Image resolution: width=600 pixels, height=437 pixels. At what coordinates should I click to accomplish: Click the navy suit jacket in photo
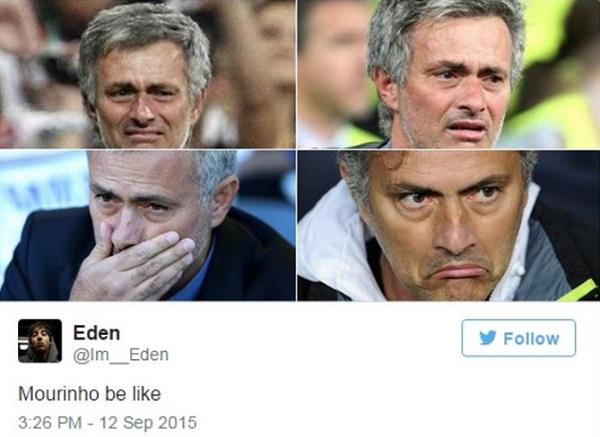click(42, 254)
